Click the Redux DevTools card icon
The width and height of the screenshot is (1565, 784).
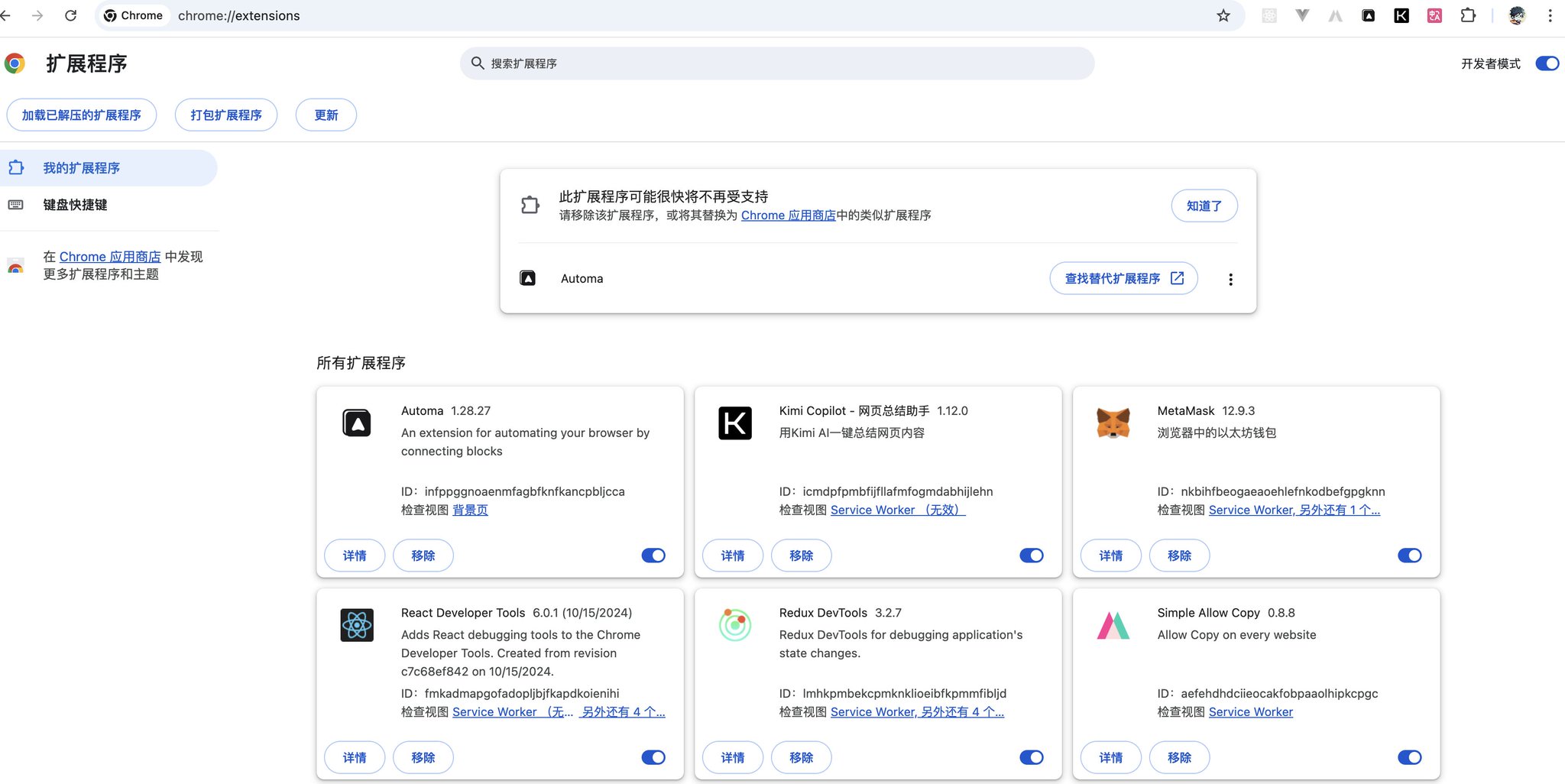coord(735,625)
